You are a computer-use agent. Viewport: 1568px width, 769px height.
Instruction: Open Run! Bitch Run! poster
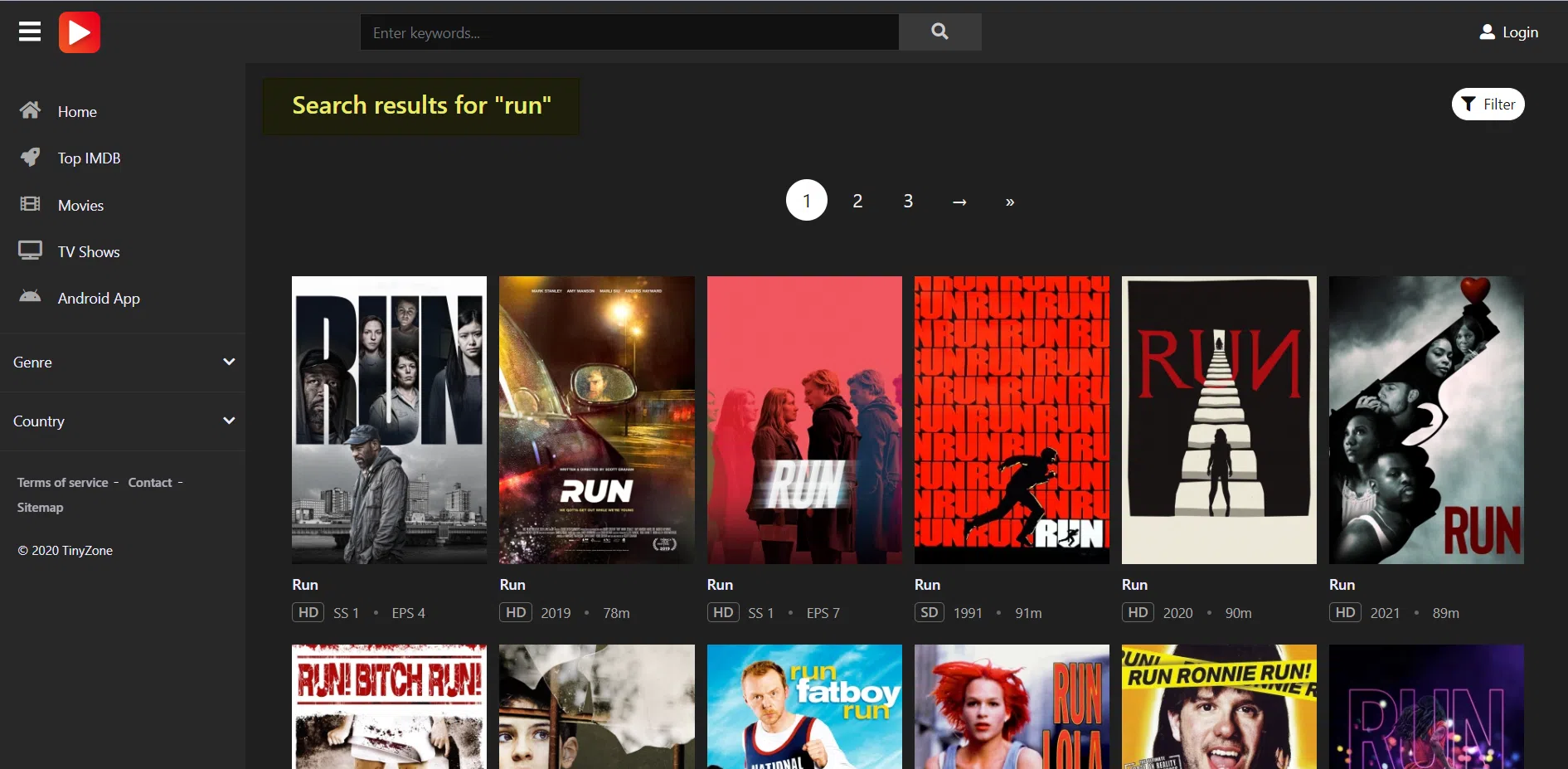[x=390, y=707]
